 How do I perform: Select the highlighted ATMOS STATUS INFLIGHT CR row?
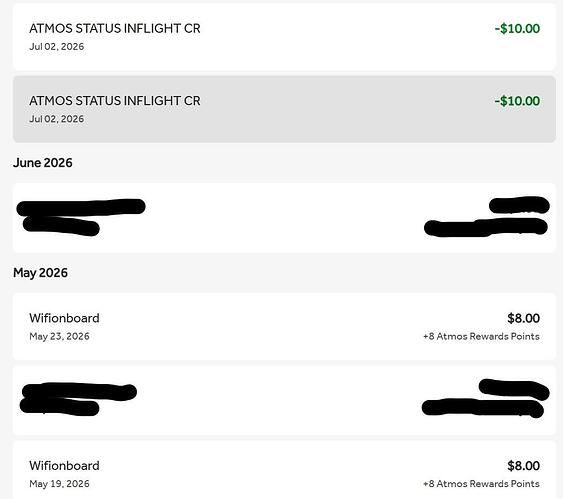point(284,109)
